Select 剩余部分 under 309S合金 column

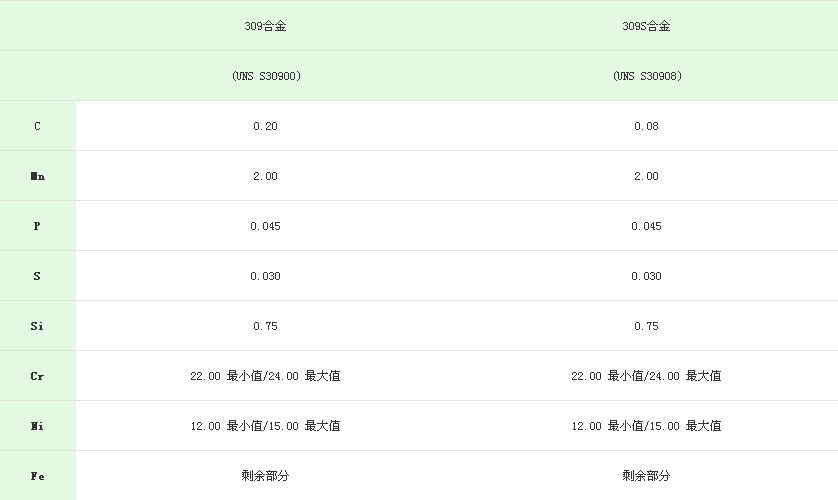click(646, 475)
